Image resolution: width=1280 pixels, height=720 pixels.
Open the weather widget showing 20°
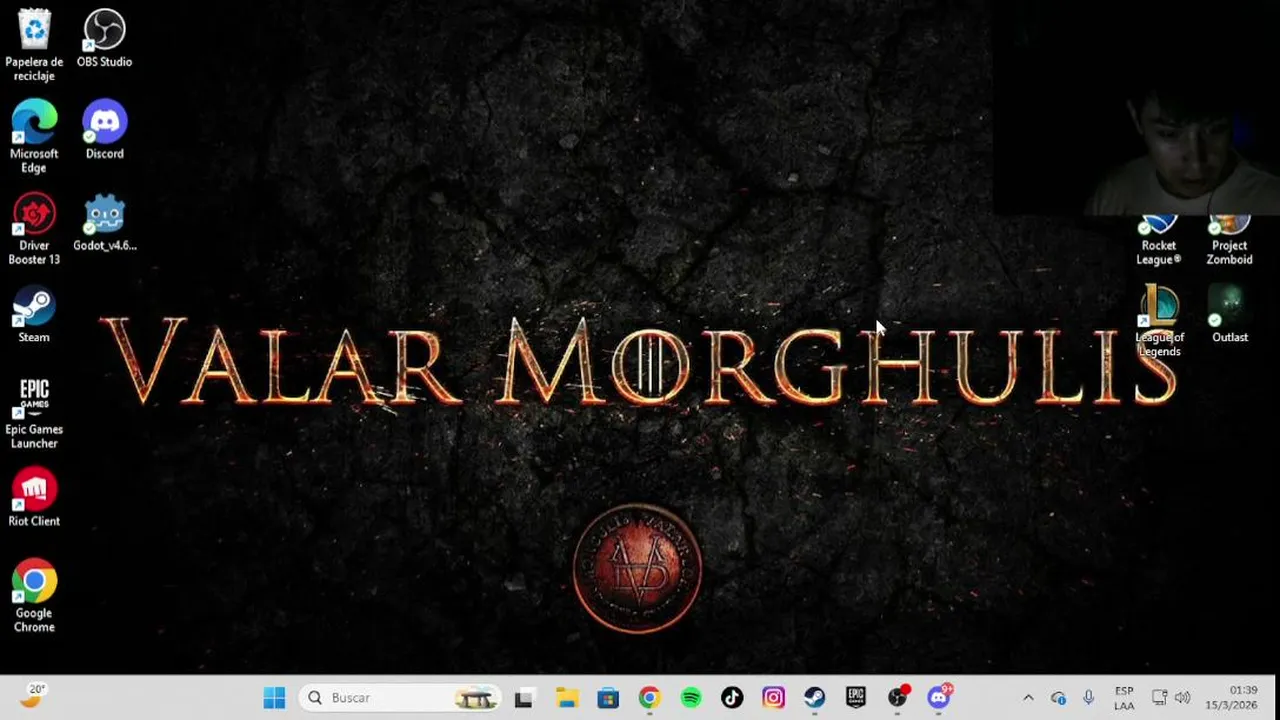point(33,696)
